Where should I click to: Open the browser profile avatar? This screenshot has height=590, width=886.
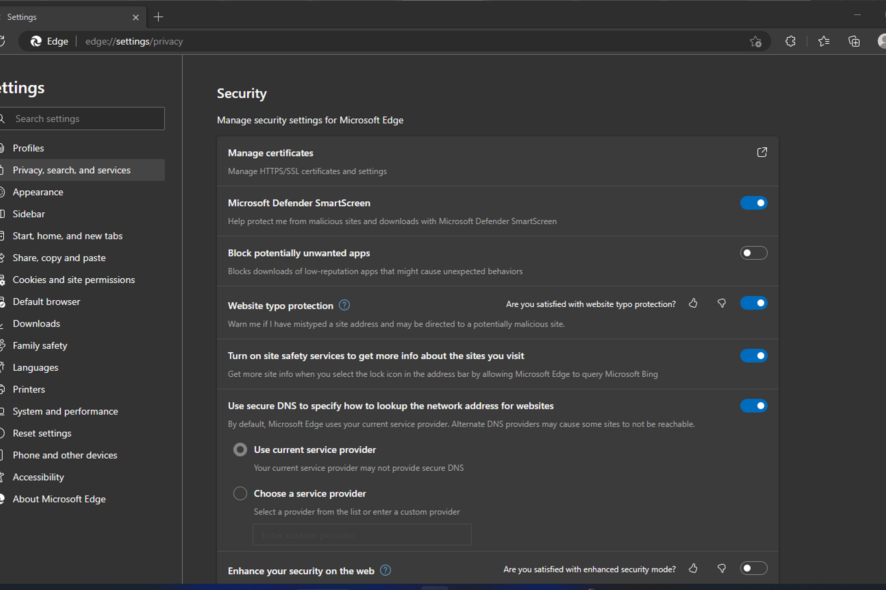(880, 41)
